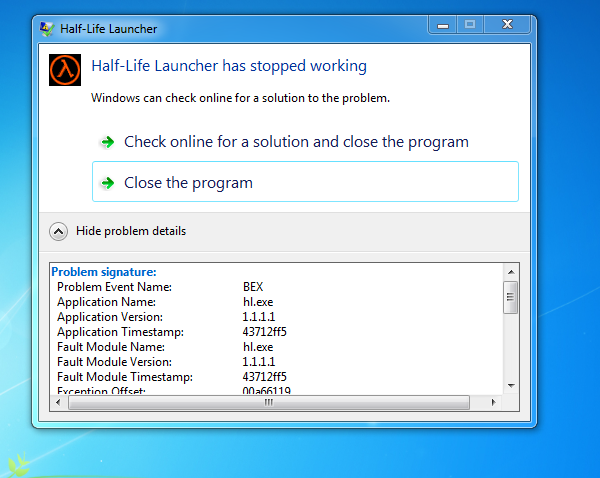This screenshot has width=600, height=478.
Task: Click hl.exe value beside Fault Module Name
Action: click(x=258, y=347)
